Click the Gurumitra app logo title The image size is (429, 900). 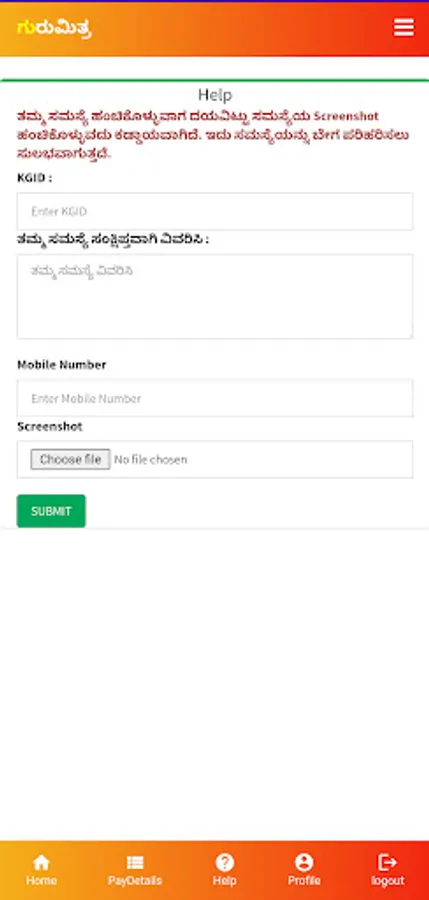pos(55,27)
